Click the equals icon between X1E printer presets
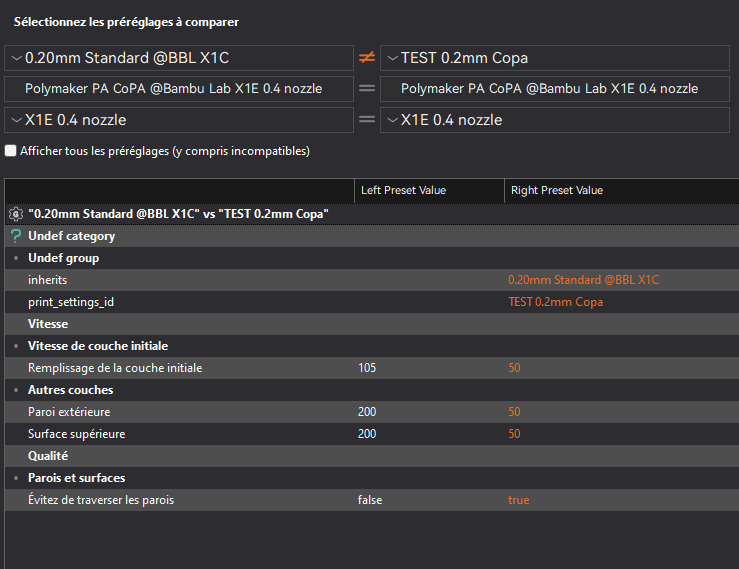This screenshot has width=739, height=569. pos(367,120)
